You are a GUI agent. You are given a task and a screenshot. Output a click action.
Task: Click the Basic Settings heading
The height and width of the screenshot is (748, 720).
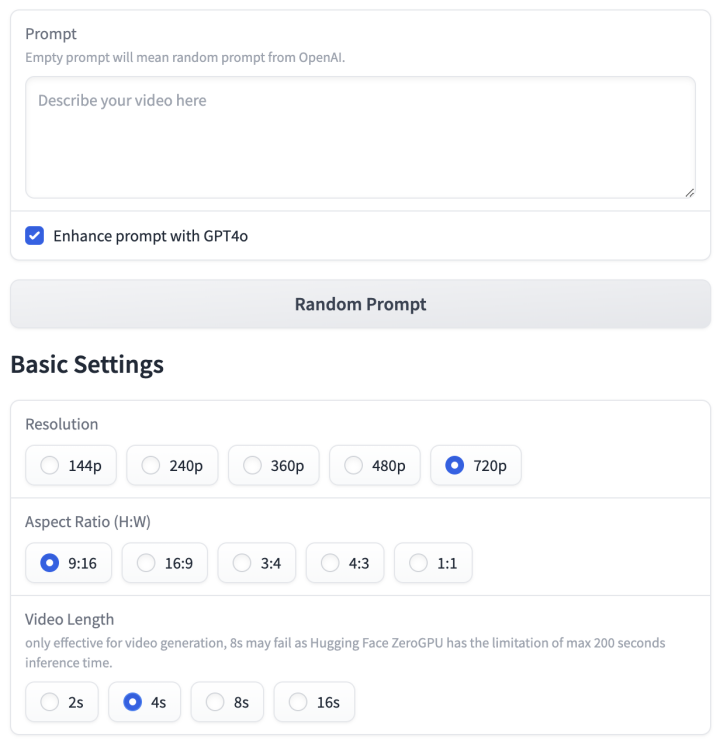tap(87, 364)
